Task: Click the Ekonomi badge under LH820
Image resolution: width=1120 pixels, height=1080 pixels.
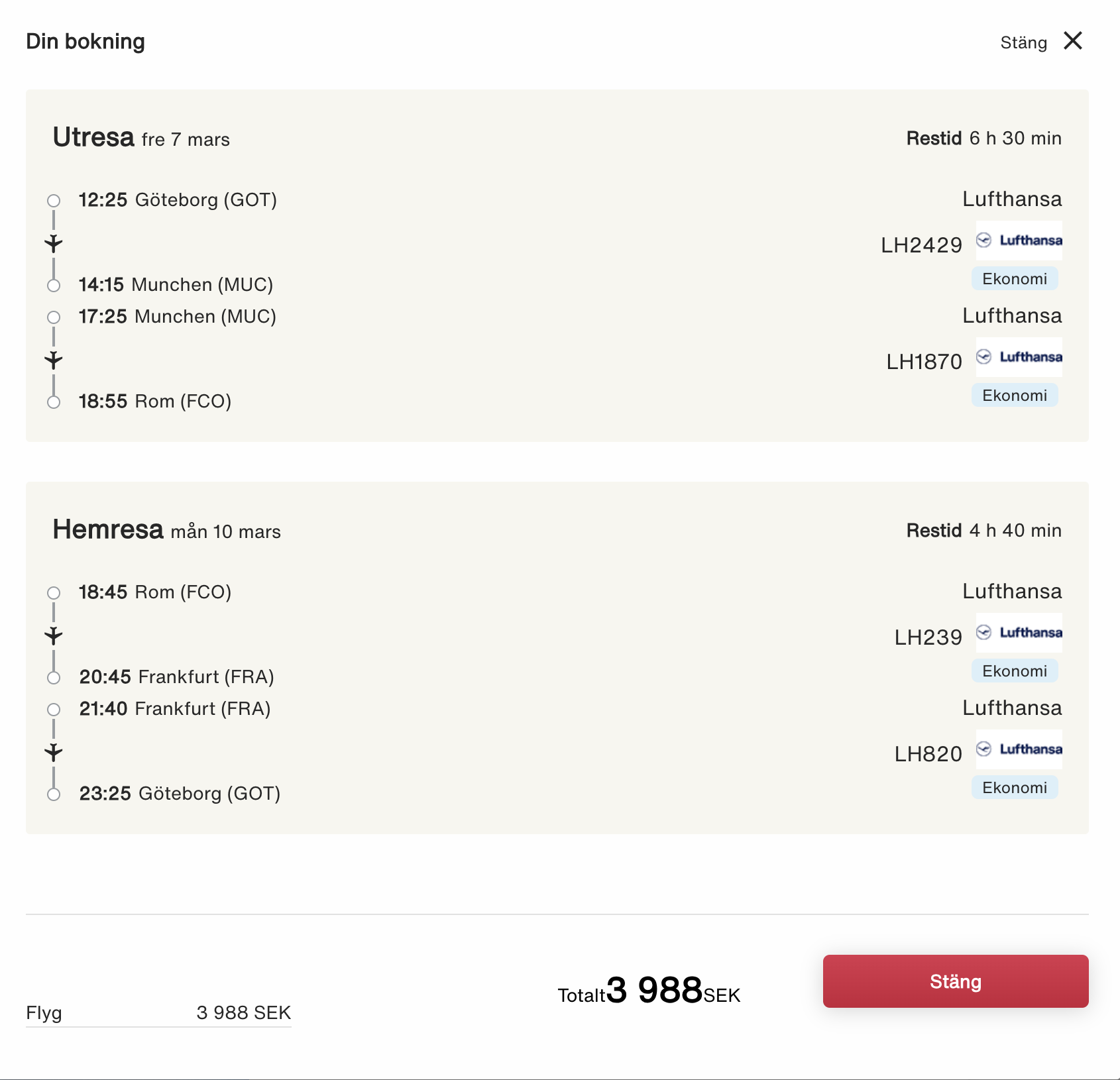Action: click(1015, 788)
